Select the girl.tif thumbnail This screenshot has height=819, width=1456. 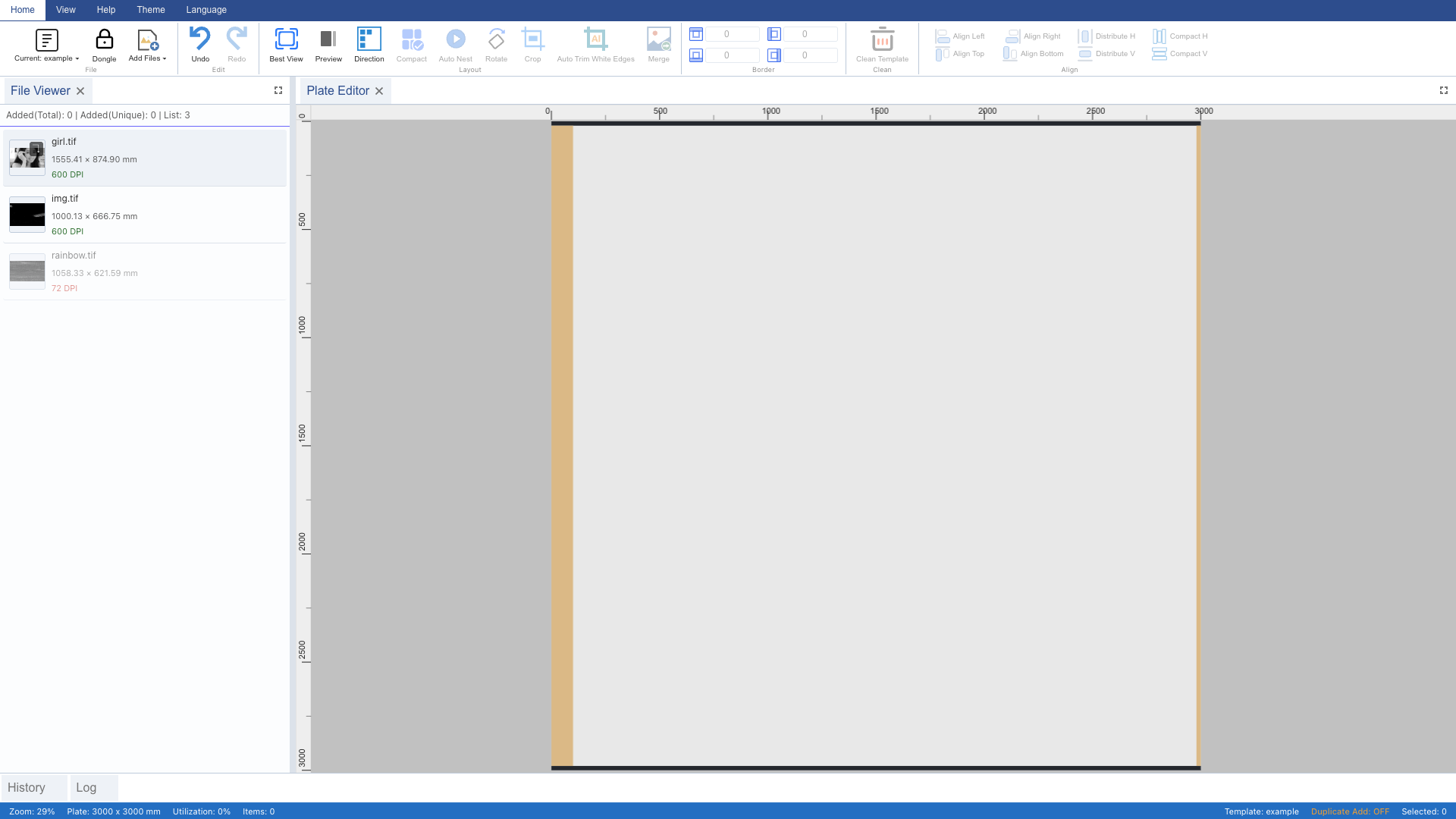point(27,158)
